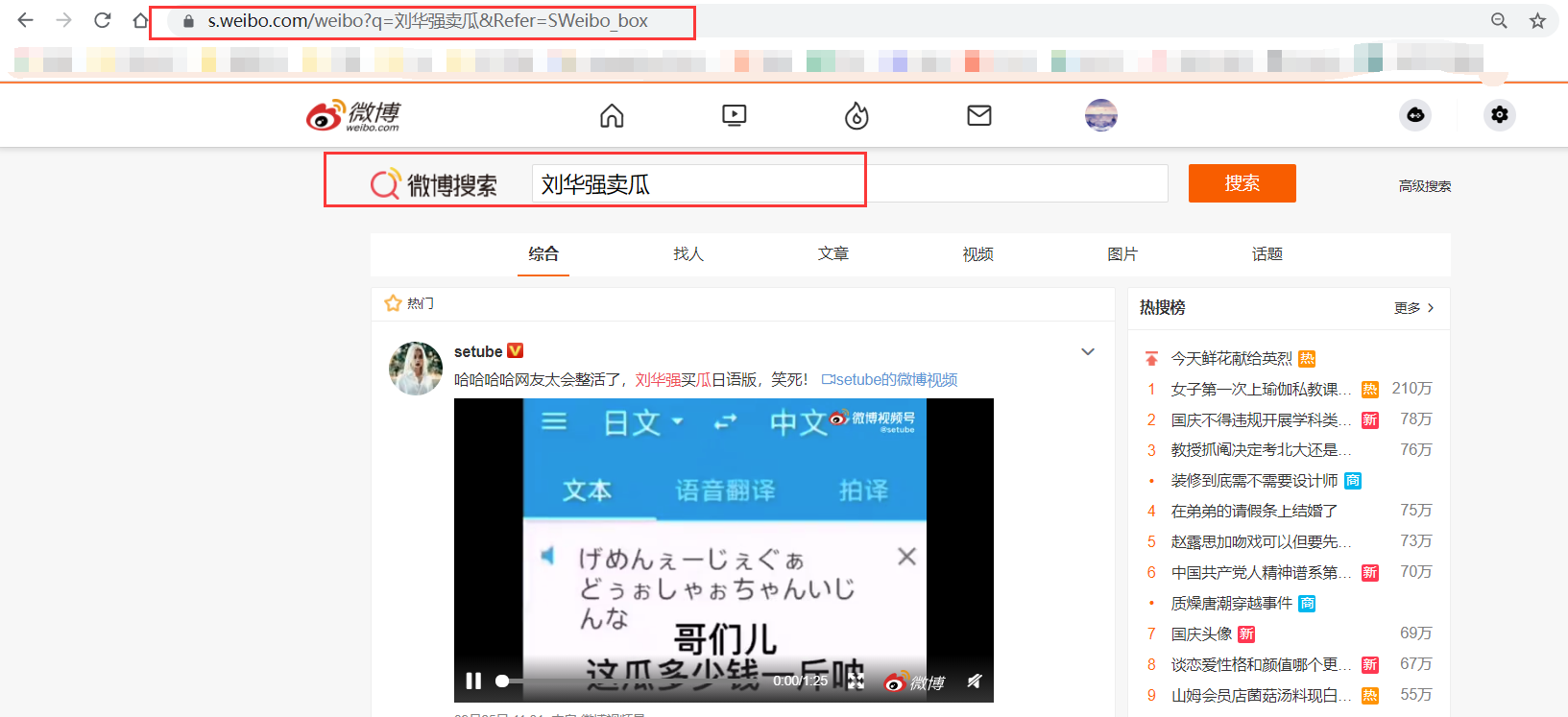
Task: Click the verified V badge next to setube
Action: 515,351
